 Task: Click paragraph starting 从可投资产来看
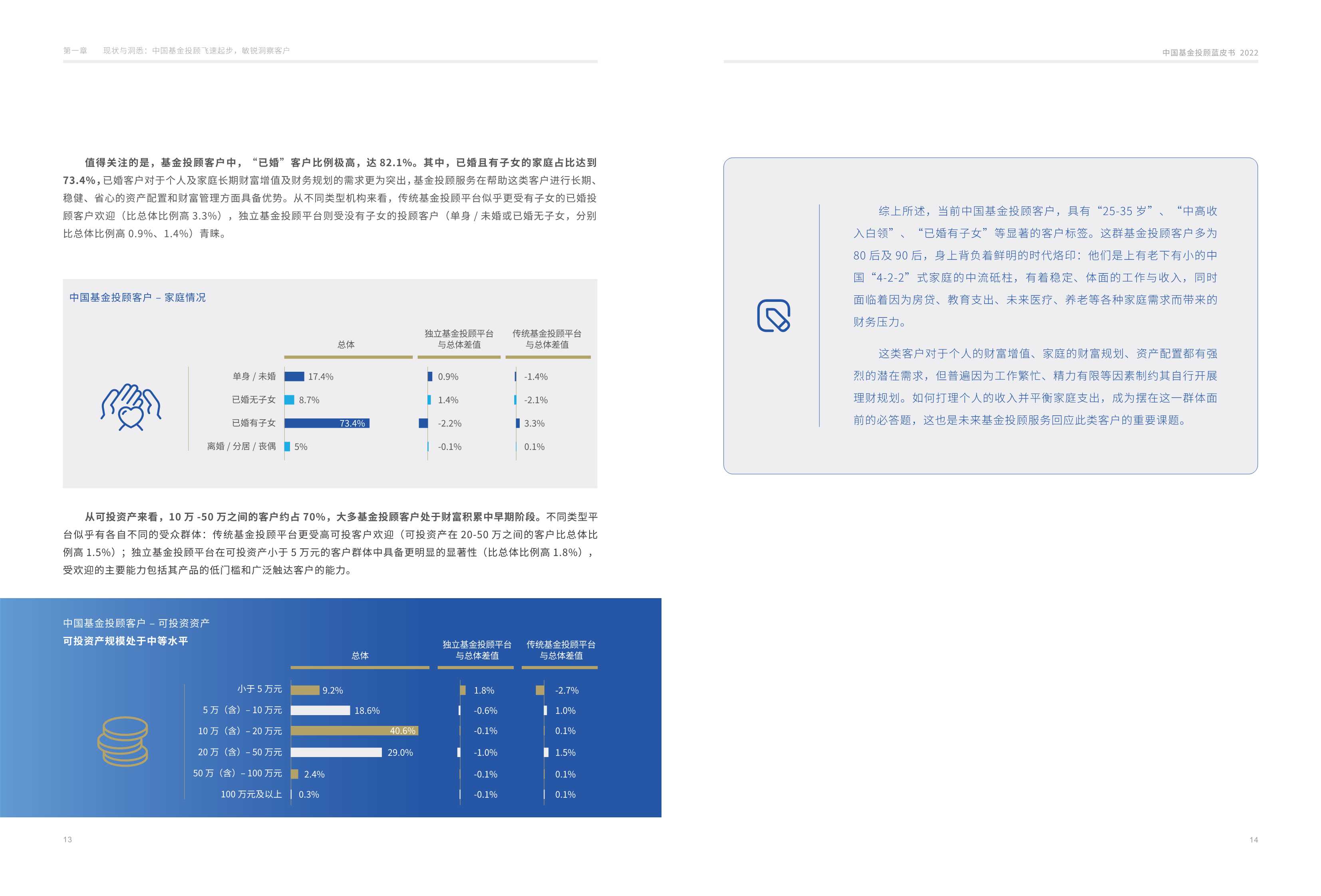[330, 543]
